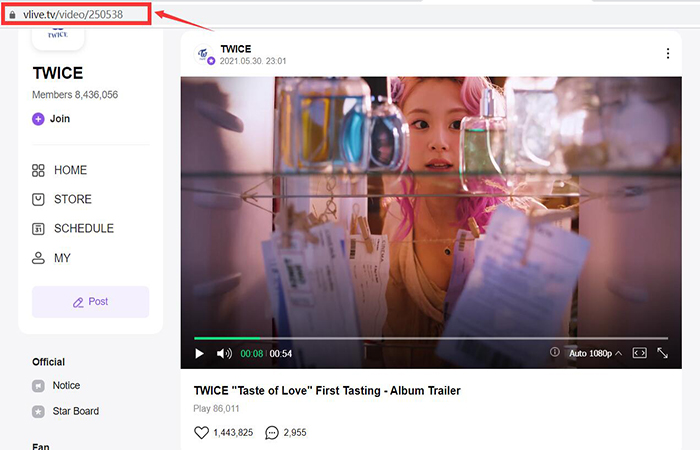Click the 00:08 elapsed time display

(252, 354)
